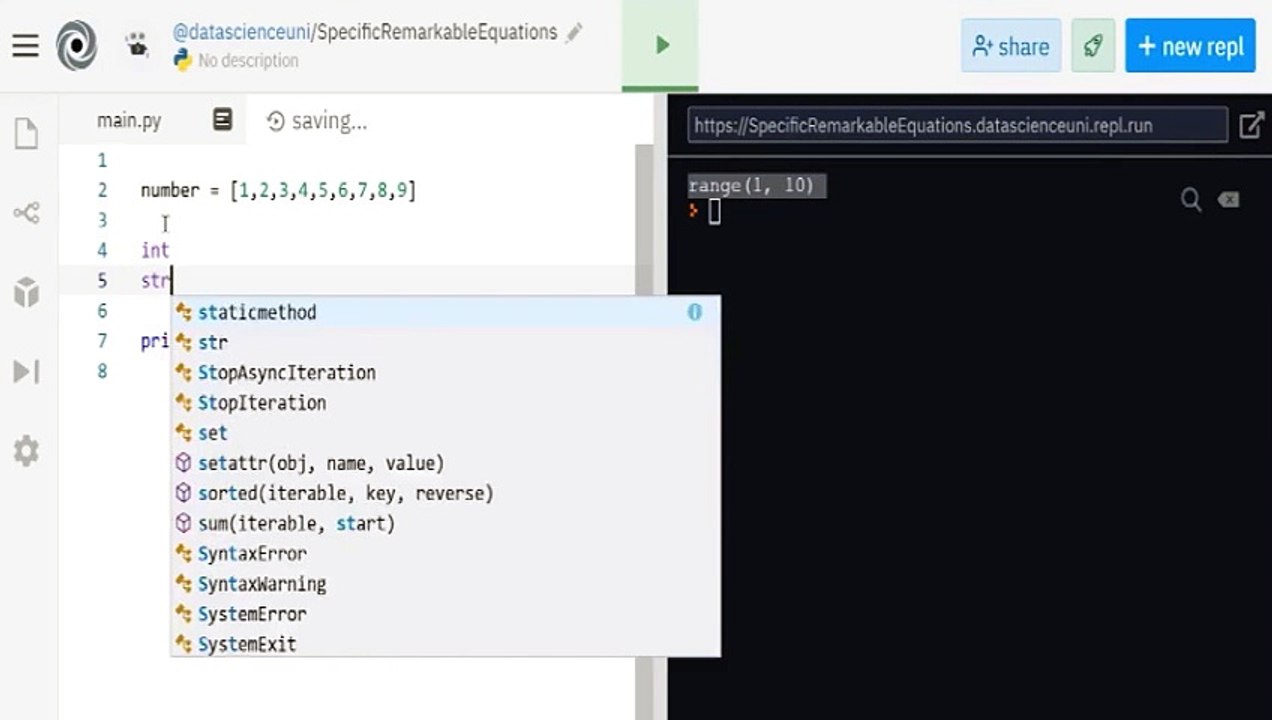Click the file format icon beside main.py
This screenshot has width=1272, height=720.
[x=223, y=120]
